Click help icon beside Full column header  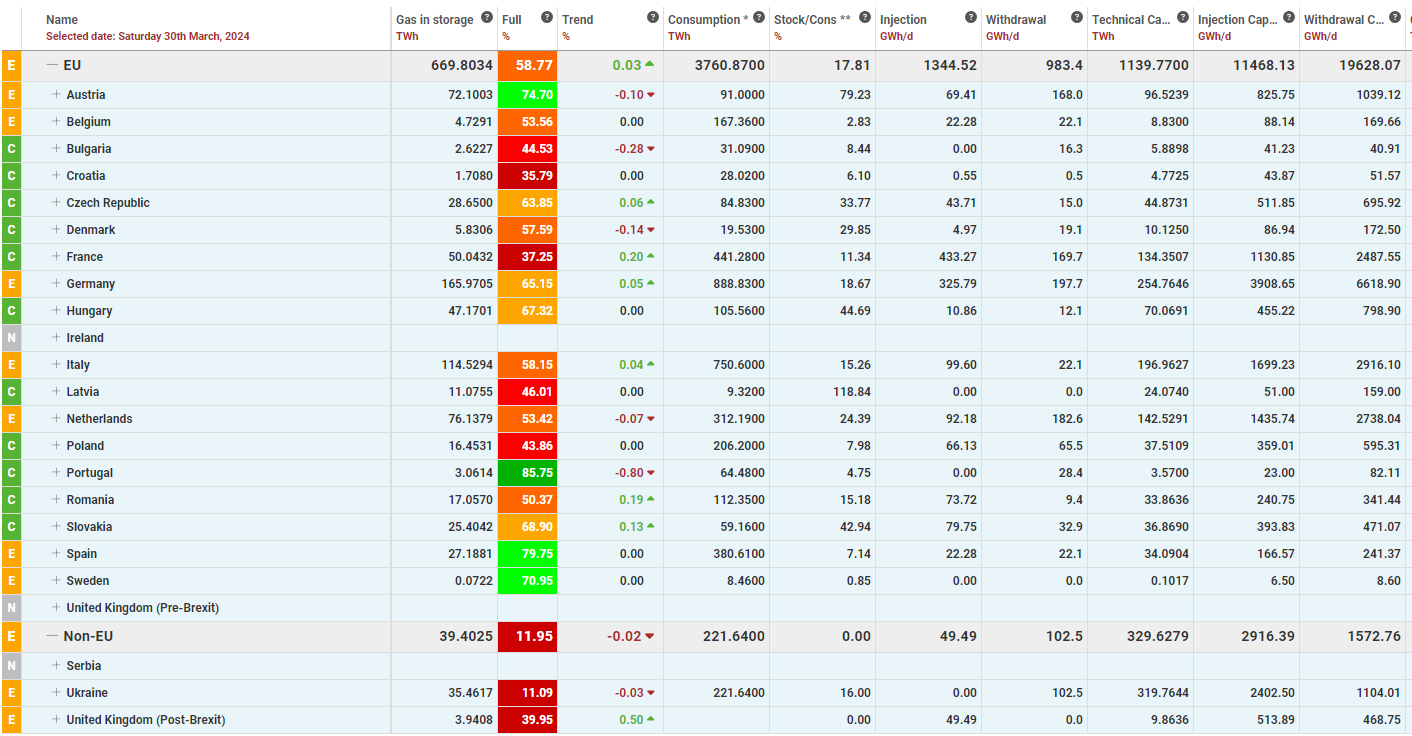click(x=547, y=17)
